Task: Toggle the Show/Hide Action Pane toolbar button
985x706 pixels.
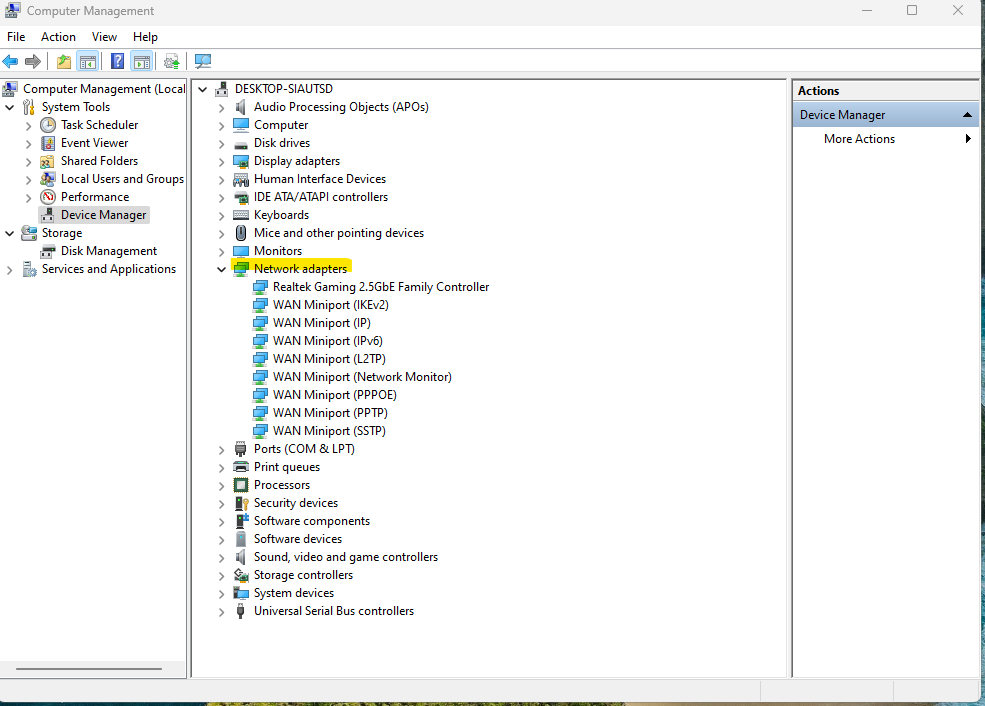Action: click(x=141, y=62)
